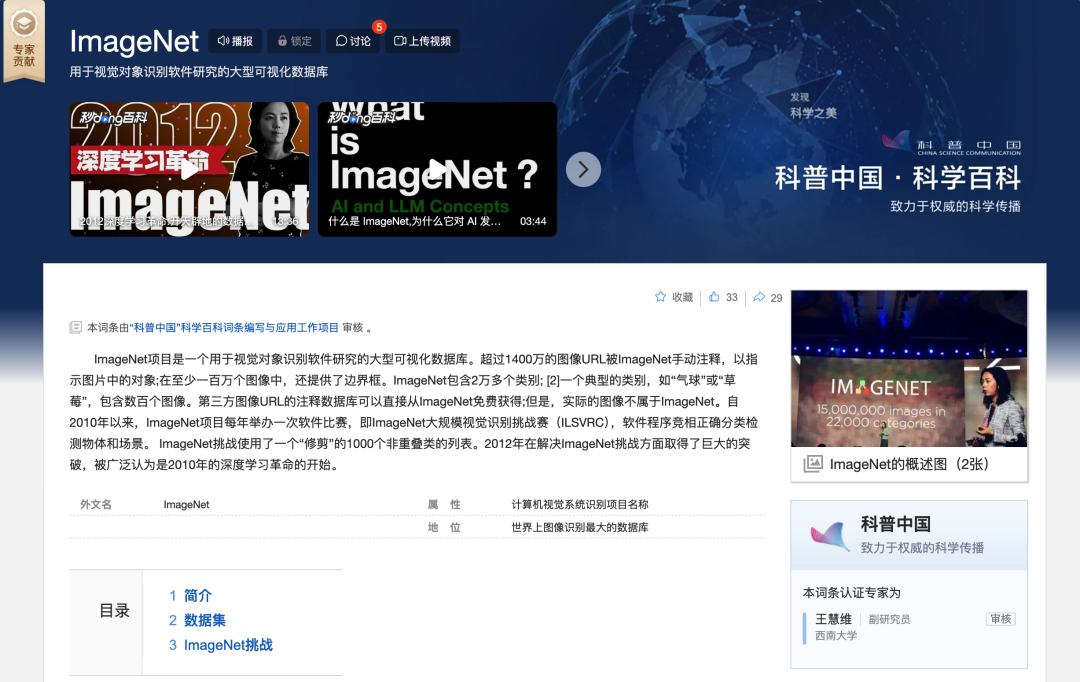Click the 科普中国 logo in sidebar card
Viewport: 1080px width, 682px height.
click(x=830, y=536)
